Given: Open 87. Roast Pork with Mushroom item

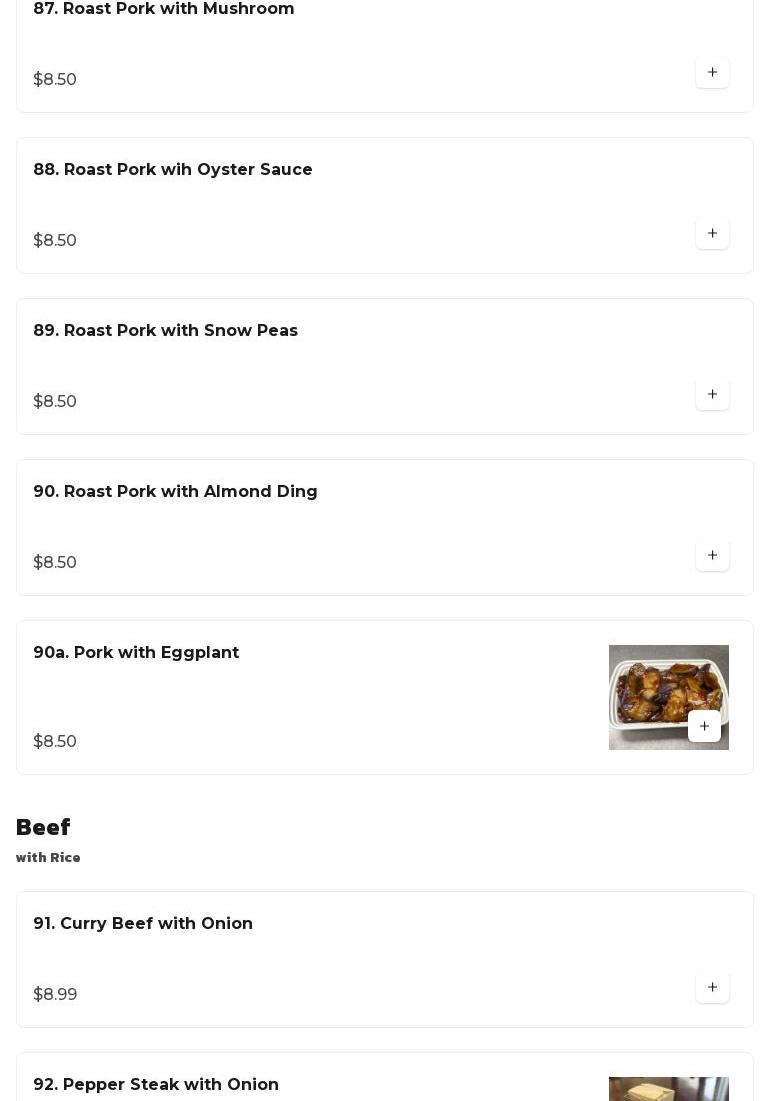Looking at the screenshot, I should pyautogui.click(x=164, y=9).
